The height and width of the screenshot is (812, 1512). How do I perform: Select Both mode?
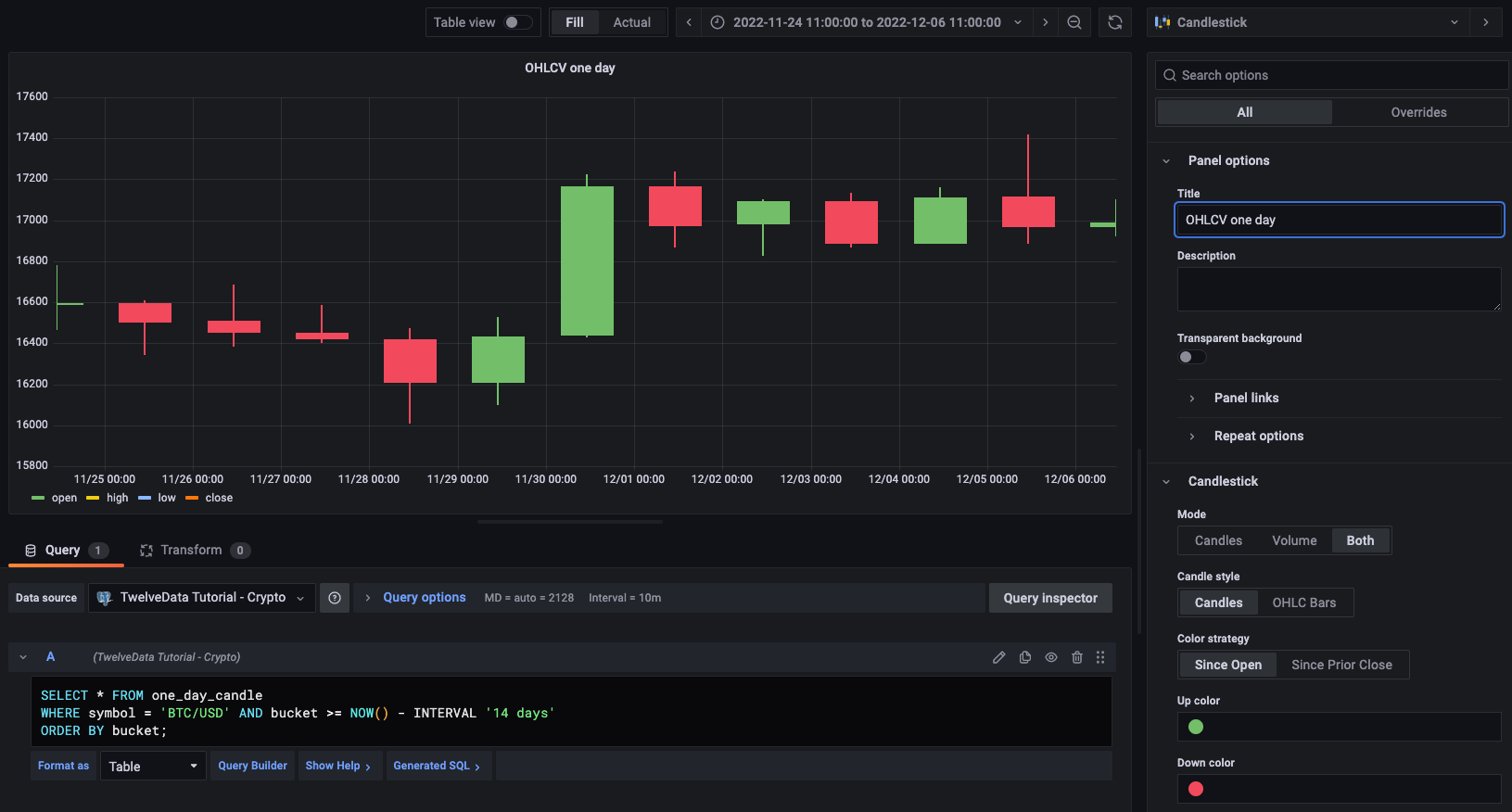1360,540
